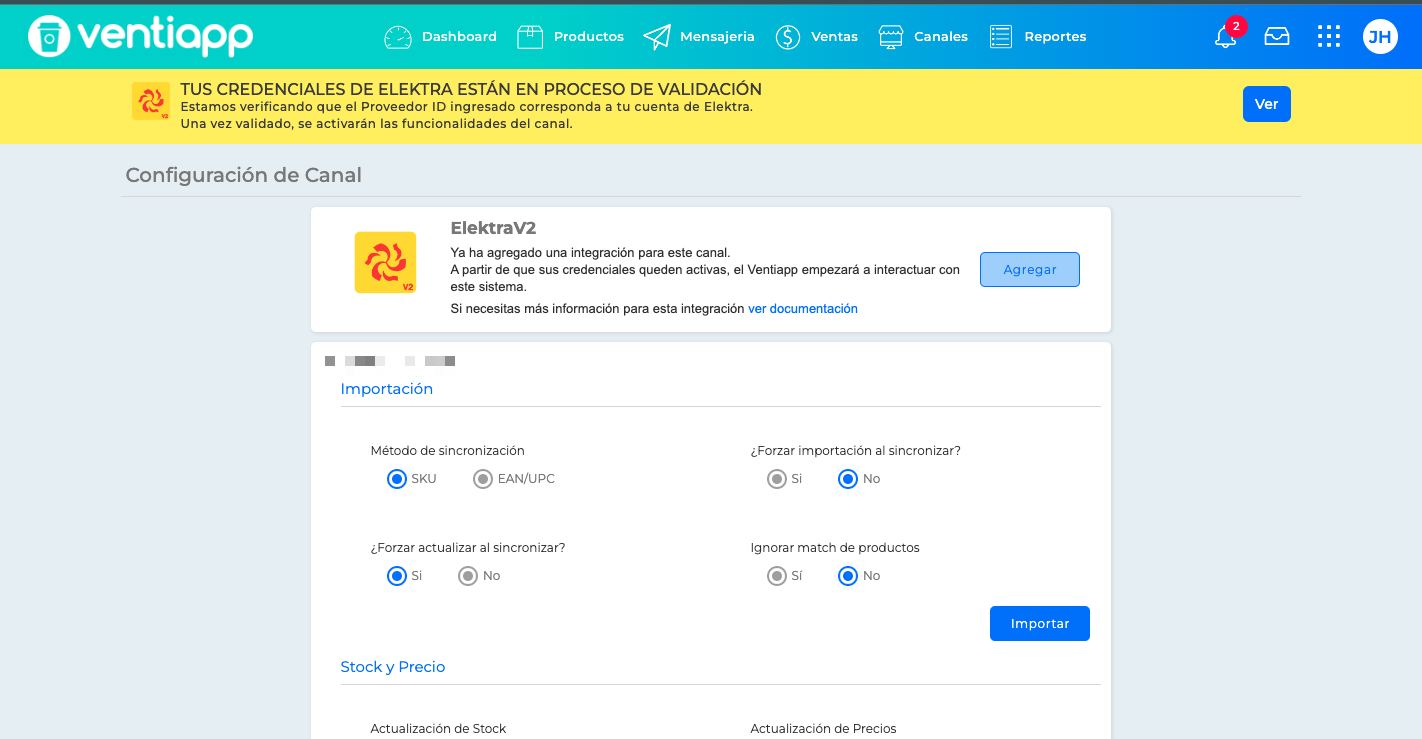This screenshot has height=739, width=1422.
Task: Click the Elektra logo in yellow banner
Action: pos(151,101)
